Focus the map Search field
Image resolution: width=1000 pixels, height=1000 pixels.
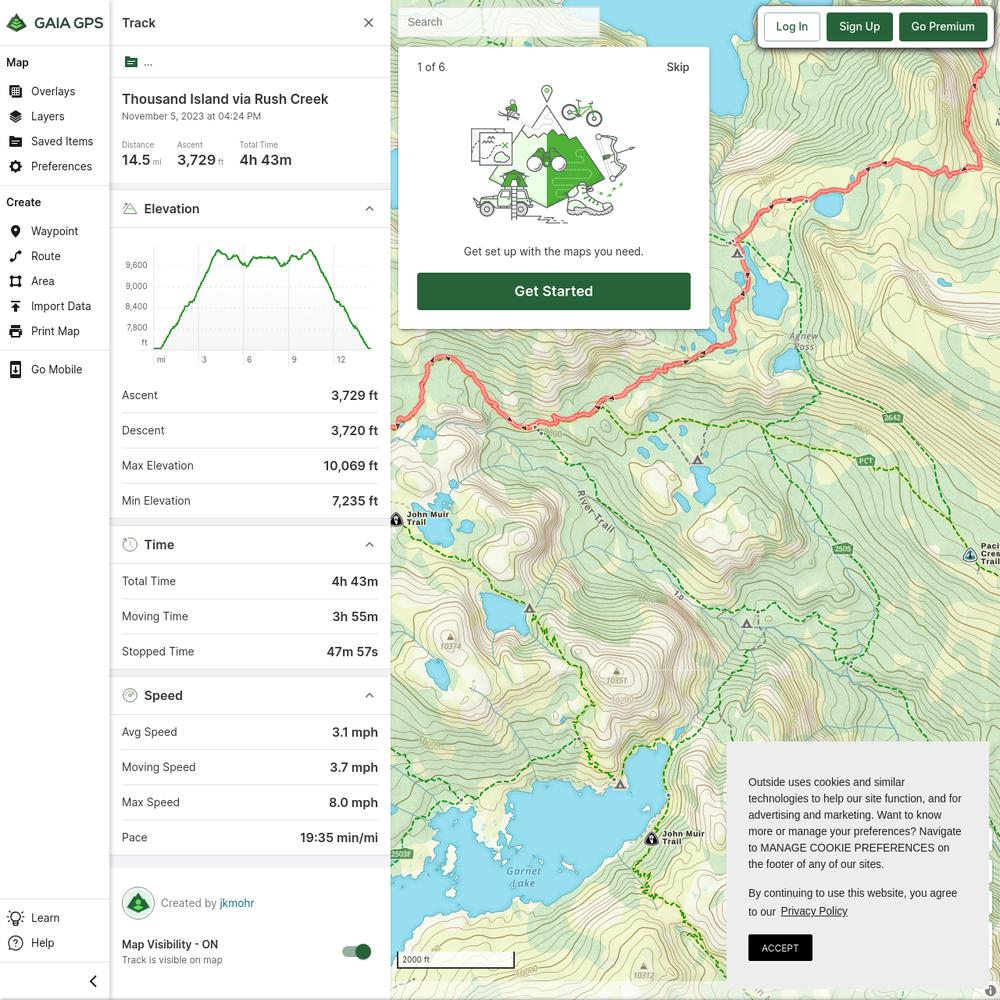coord(499,22)
